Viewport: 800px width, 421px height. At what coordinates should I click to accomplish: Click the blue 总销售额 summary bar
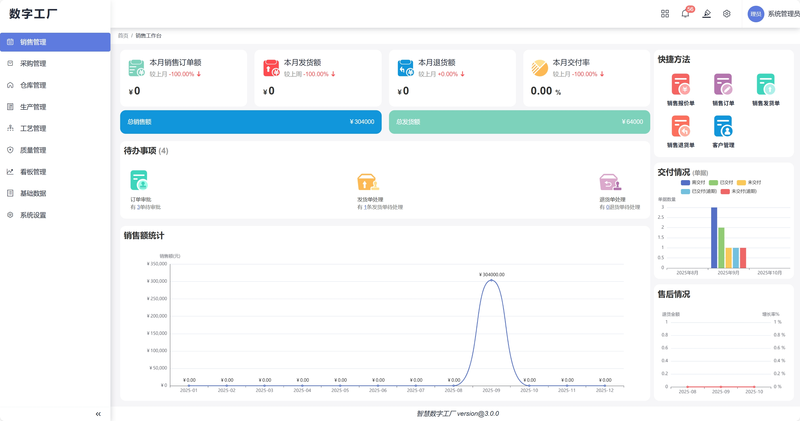250,122
